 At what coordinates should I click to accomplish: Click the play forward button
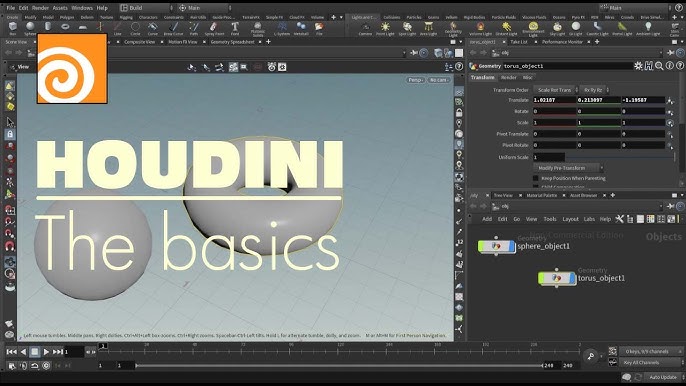point(46,352)
